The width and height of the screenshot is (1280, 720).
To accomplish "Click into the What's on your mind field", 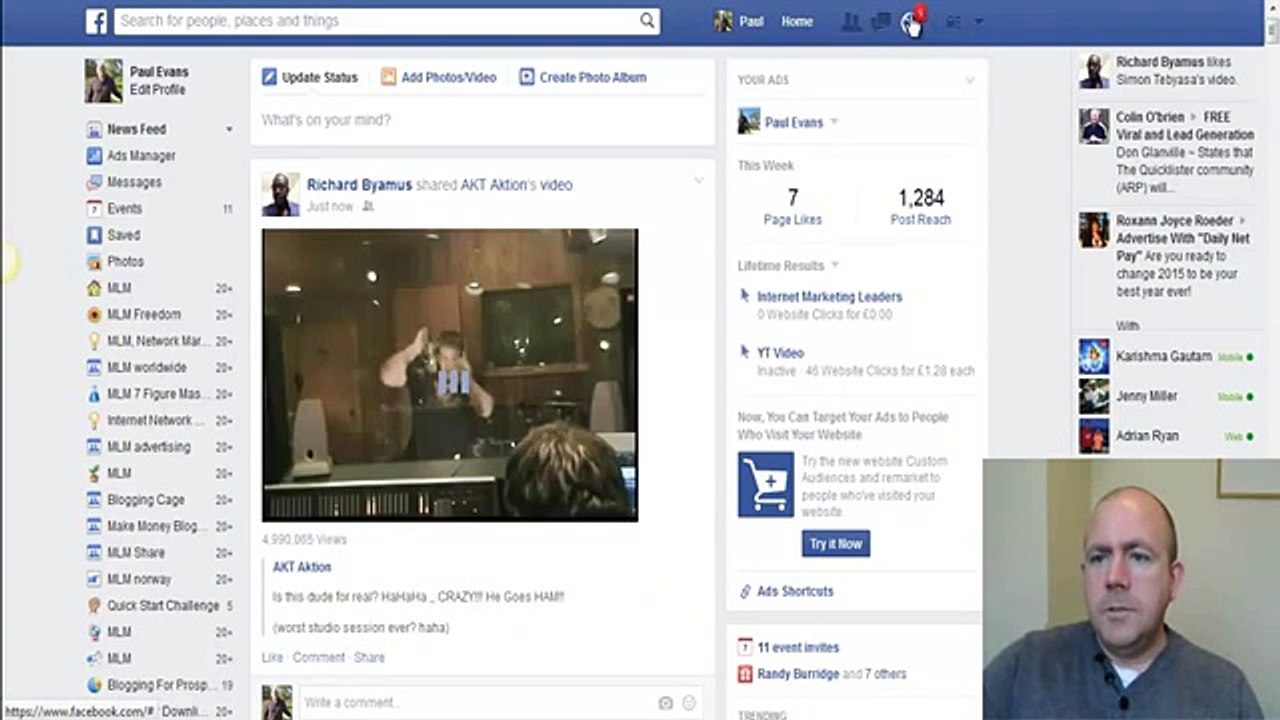I will click(481, 120).
